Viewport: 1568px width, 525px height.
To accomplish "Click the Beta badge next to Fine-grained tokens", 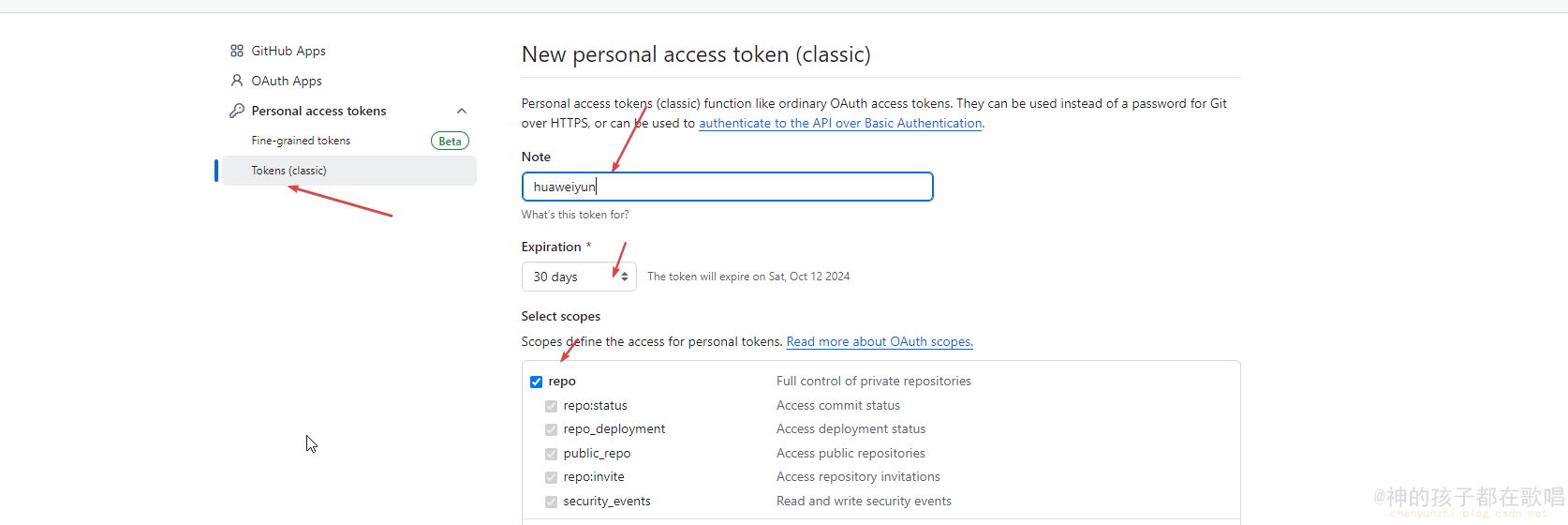I will 450,141.
